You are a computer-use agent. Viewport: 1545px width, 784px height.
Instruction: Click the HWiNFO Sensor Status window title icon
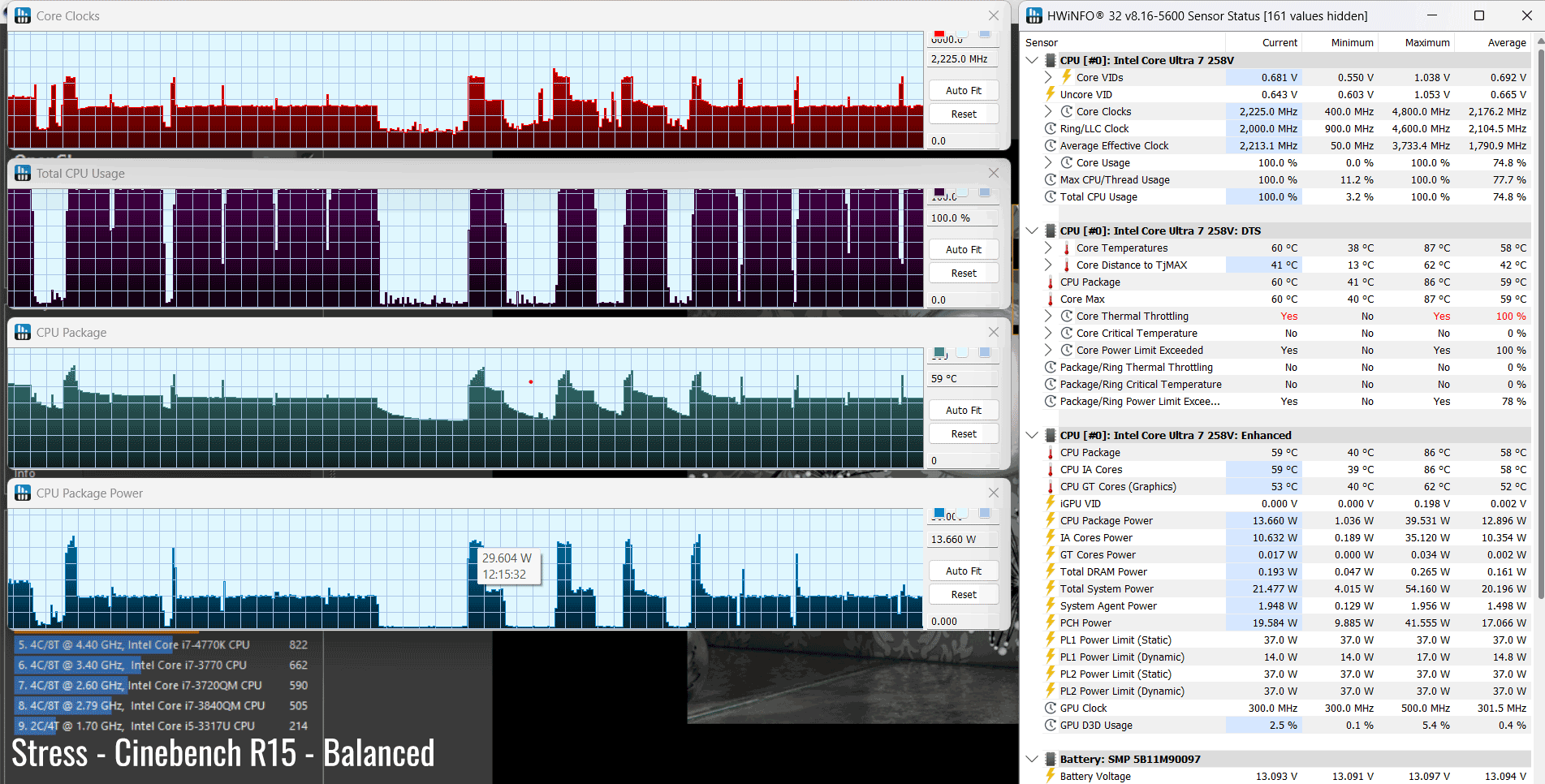coord(1034,15)
